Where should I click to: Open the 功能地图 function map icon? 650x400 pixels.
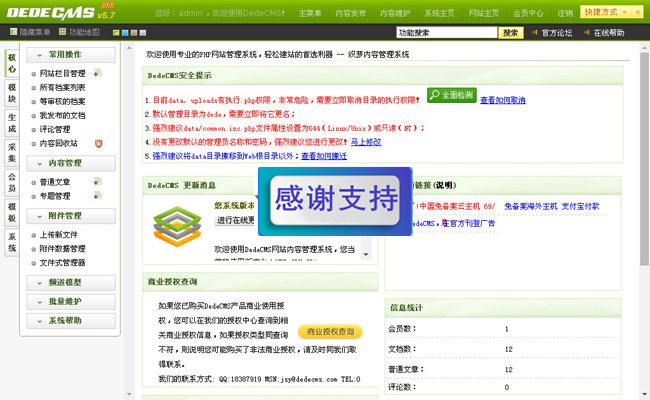[63, 32]
